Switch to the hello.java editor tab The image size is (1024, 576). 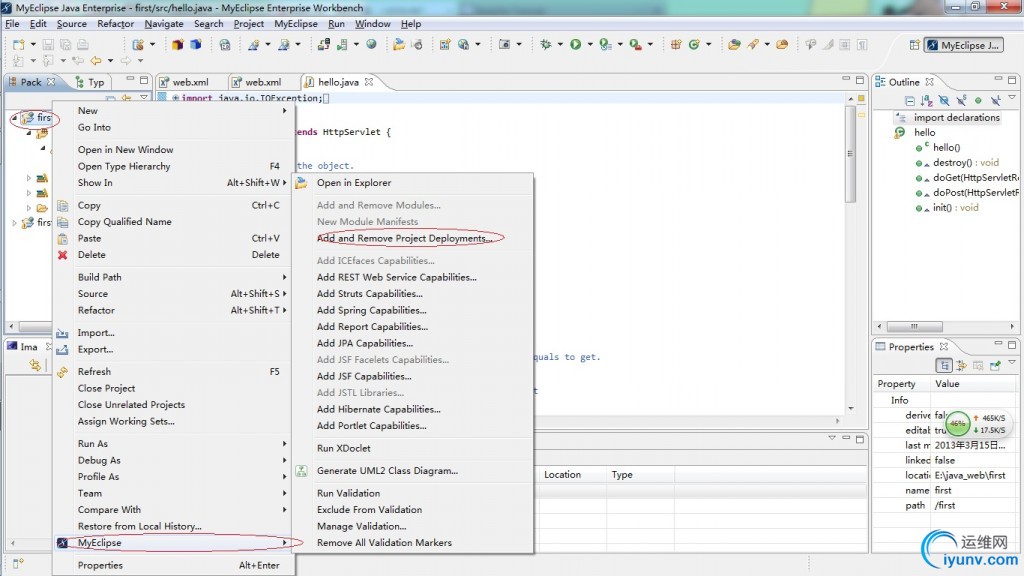click(x=338, y=82)
